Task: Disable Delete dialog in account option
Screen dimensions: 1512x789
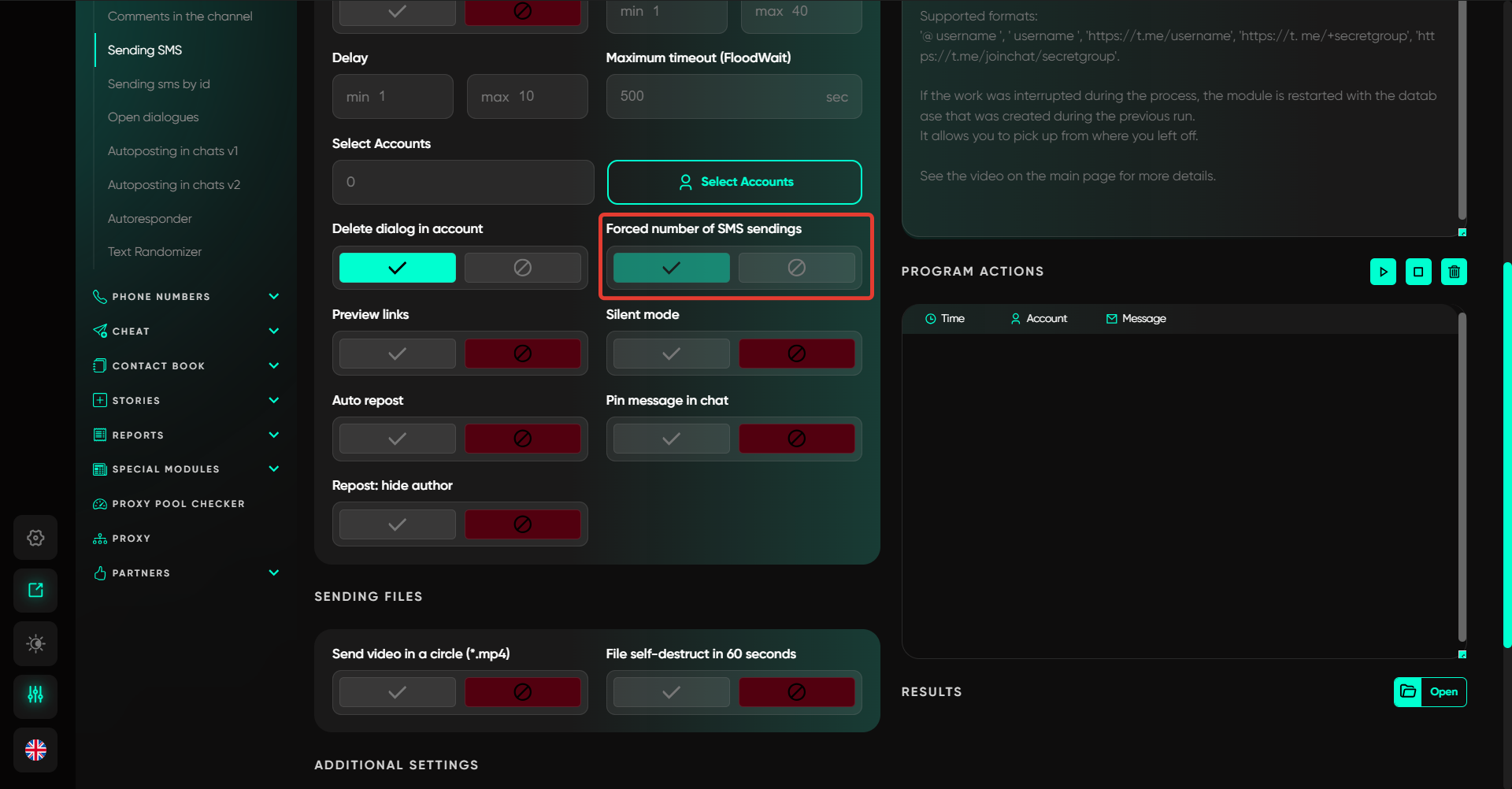Action: coord(522,268)
